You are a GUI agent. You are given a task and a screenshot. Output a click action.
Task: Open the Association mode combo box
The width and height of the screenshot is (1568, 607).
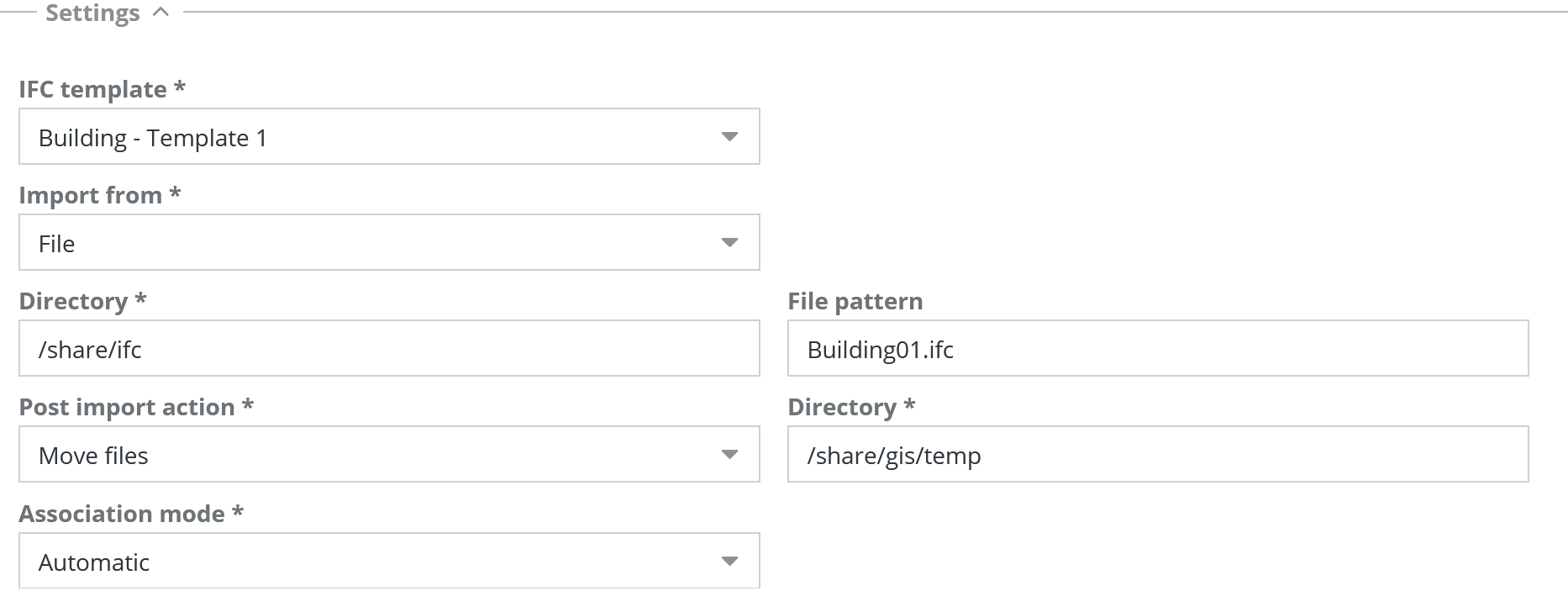coord(370,562)
